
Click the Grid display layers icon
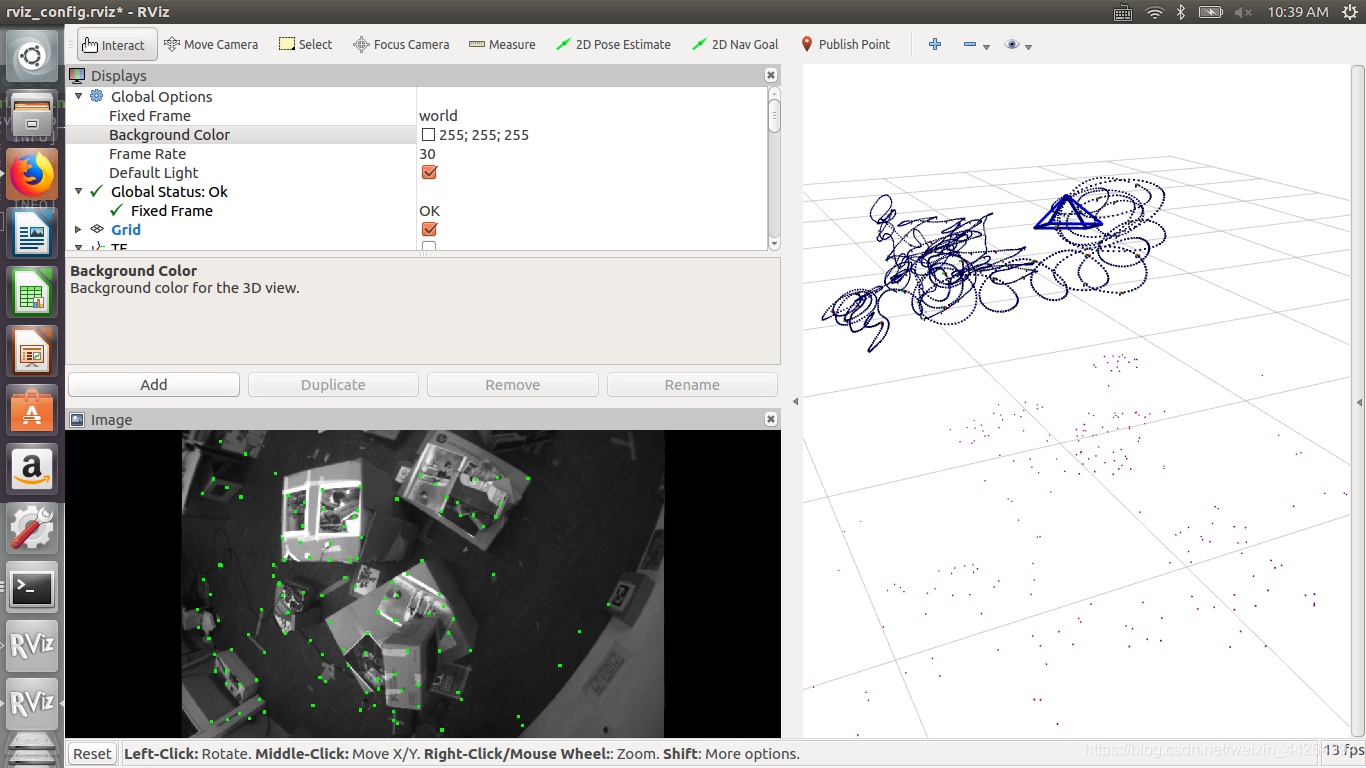pos(96,229)
